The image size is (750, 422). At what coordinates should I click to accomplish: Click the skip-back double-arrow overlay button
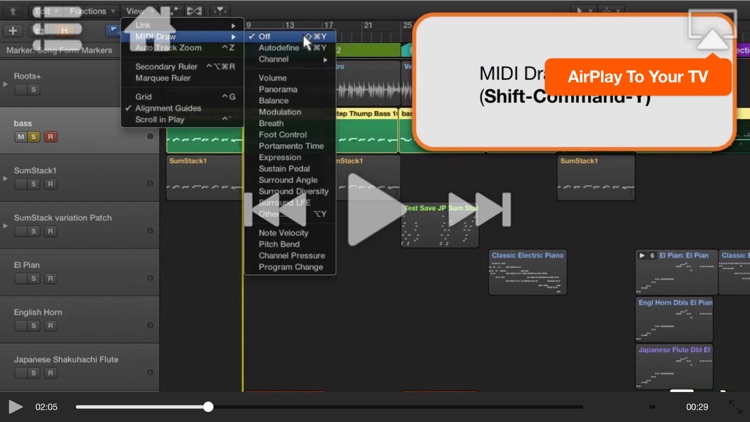point(276,210)
